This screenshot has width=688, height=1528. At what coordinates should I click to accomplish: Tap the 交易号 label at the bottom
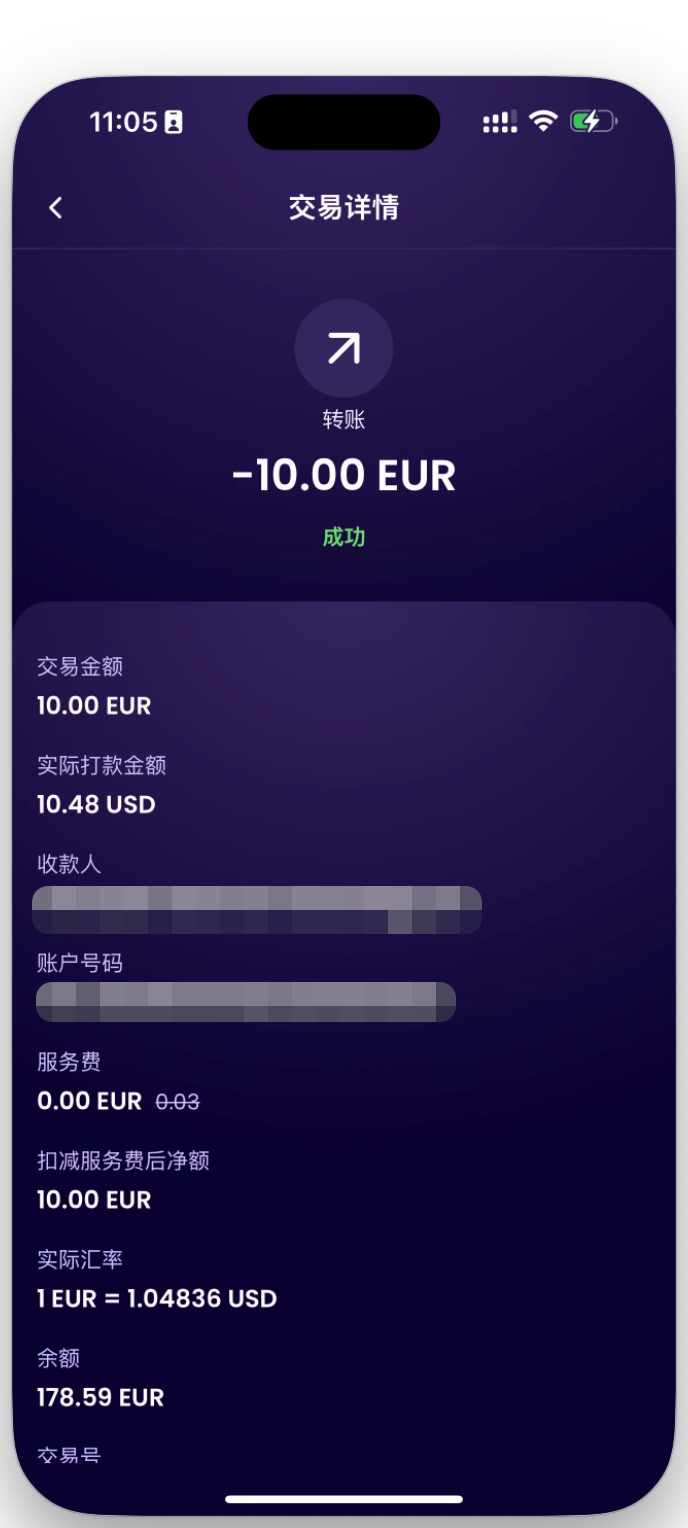click(x=69, y=1455)
